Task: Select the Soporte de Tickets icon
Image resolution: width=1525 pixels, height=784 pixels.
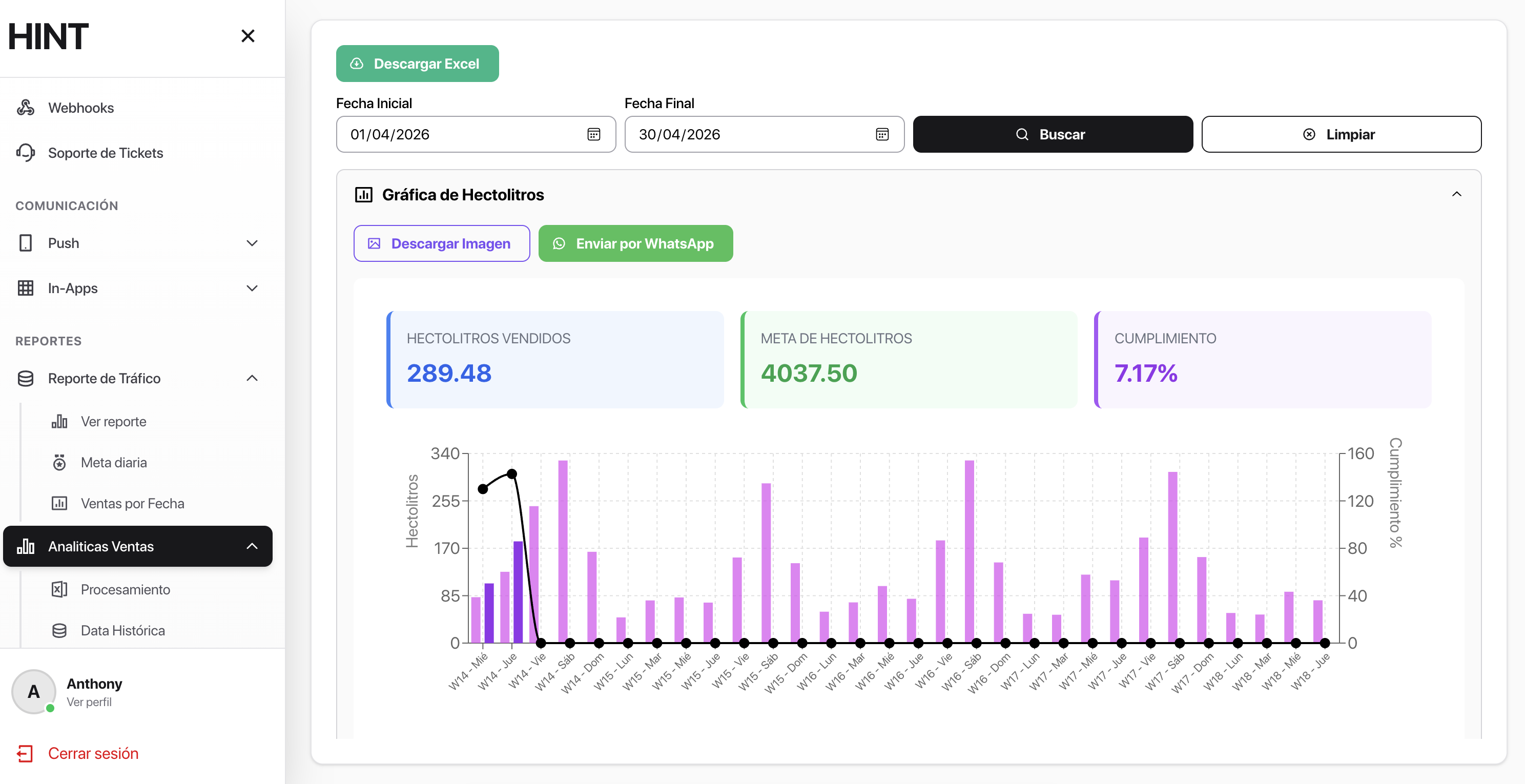Action: pyautogui.click(x=26, y=153)
